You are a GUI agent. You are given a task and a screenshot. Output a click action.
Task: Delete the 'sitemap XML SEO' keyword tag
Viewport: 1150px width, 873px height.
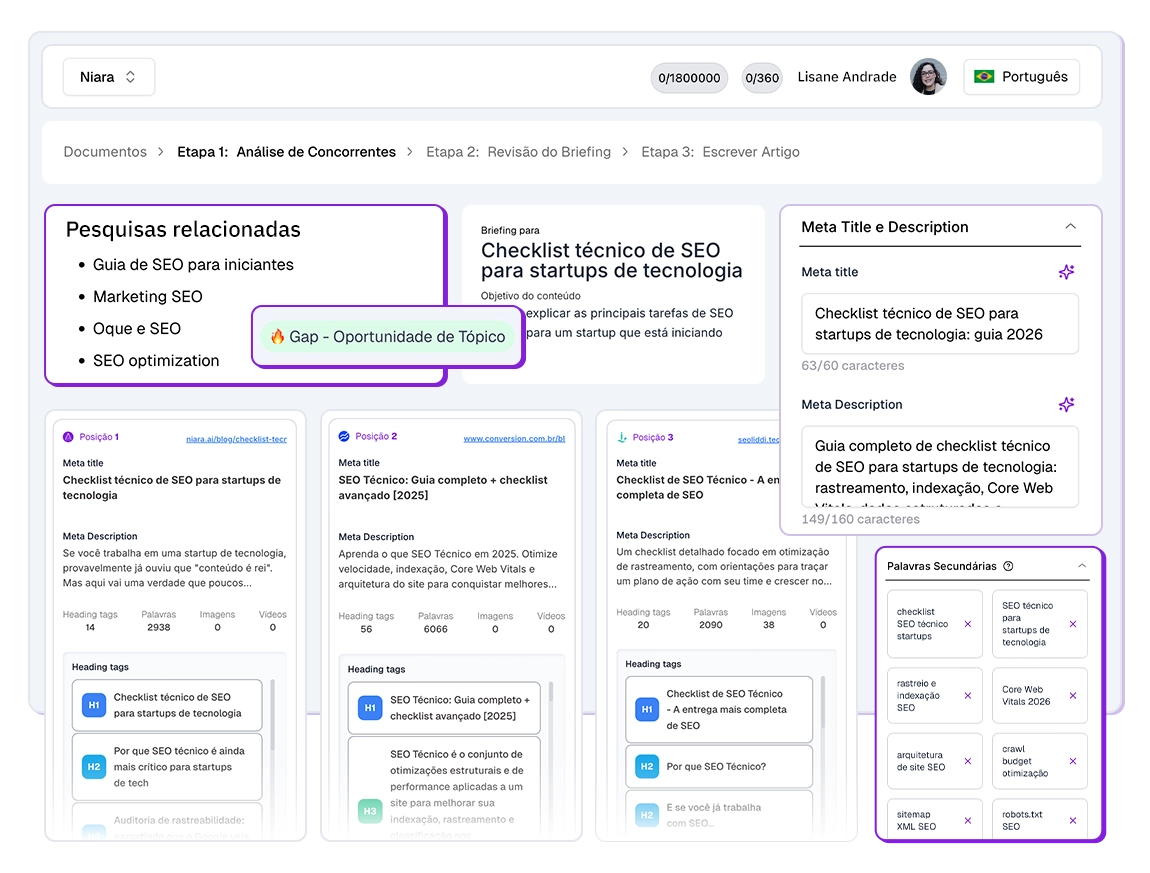(x=967, y=821)
